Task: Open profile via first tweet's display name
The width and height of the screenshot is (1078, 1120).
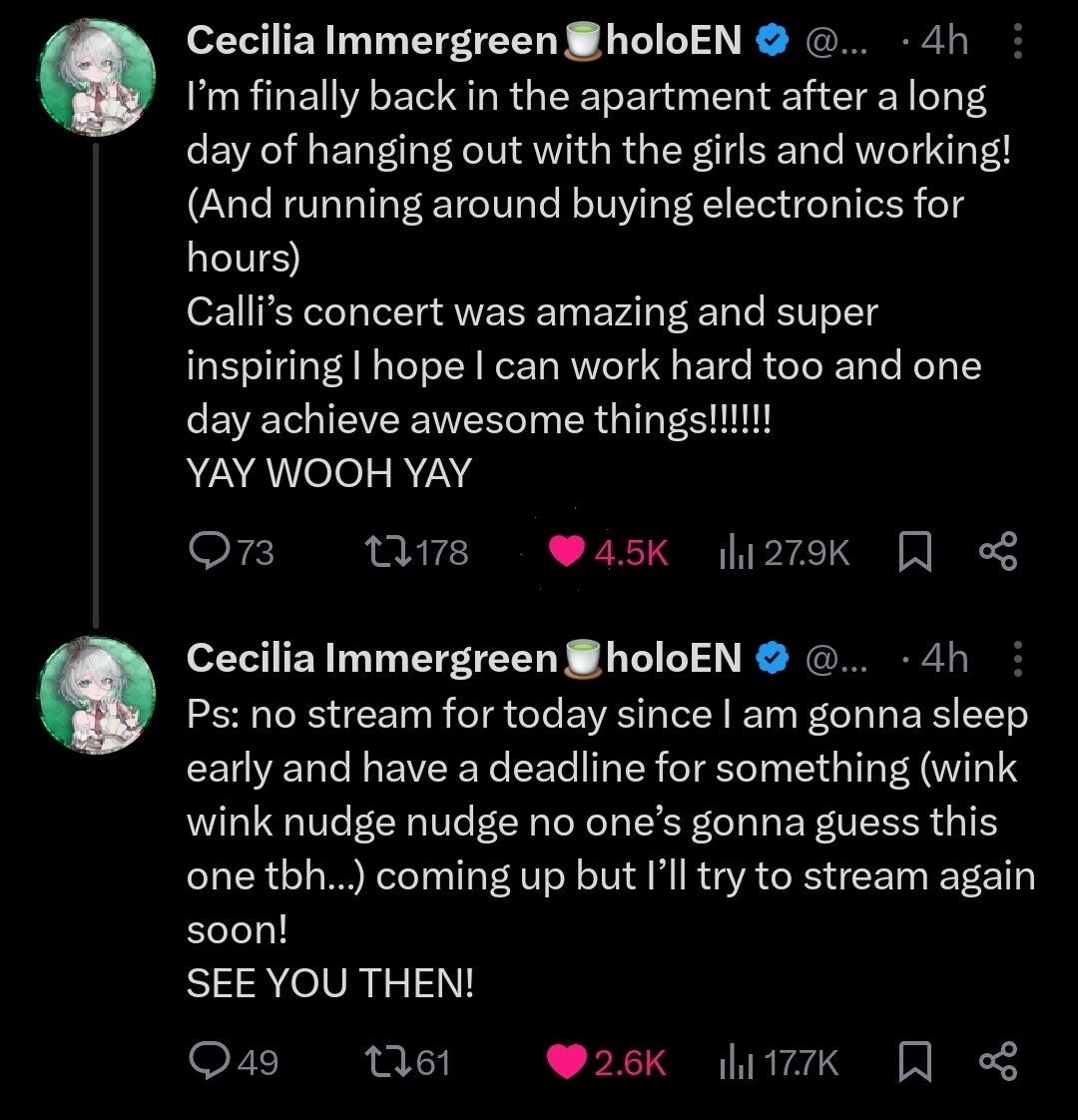Action: coord(371,41)
